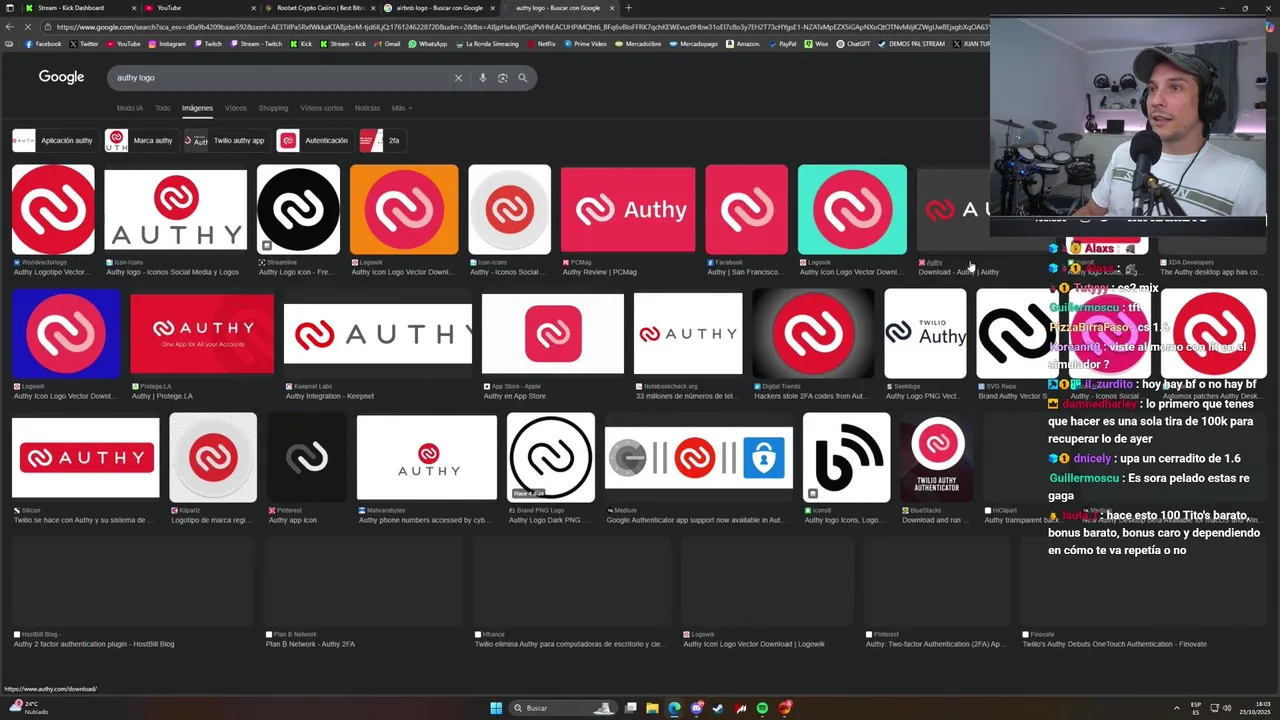Open the Authy Logo Dark PNG thumbnail
The width and height of the screenshot is (1280, 720).
tap(550, 458)
